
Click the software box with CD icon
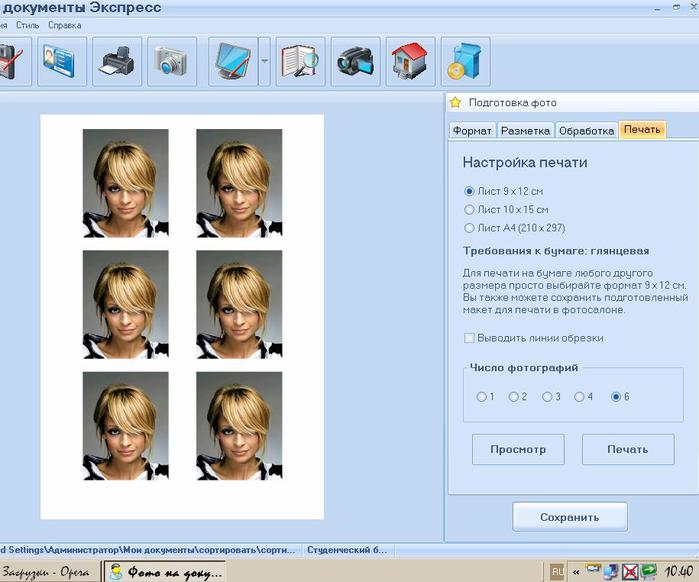point(465,61)
